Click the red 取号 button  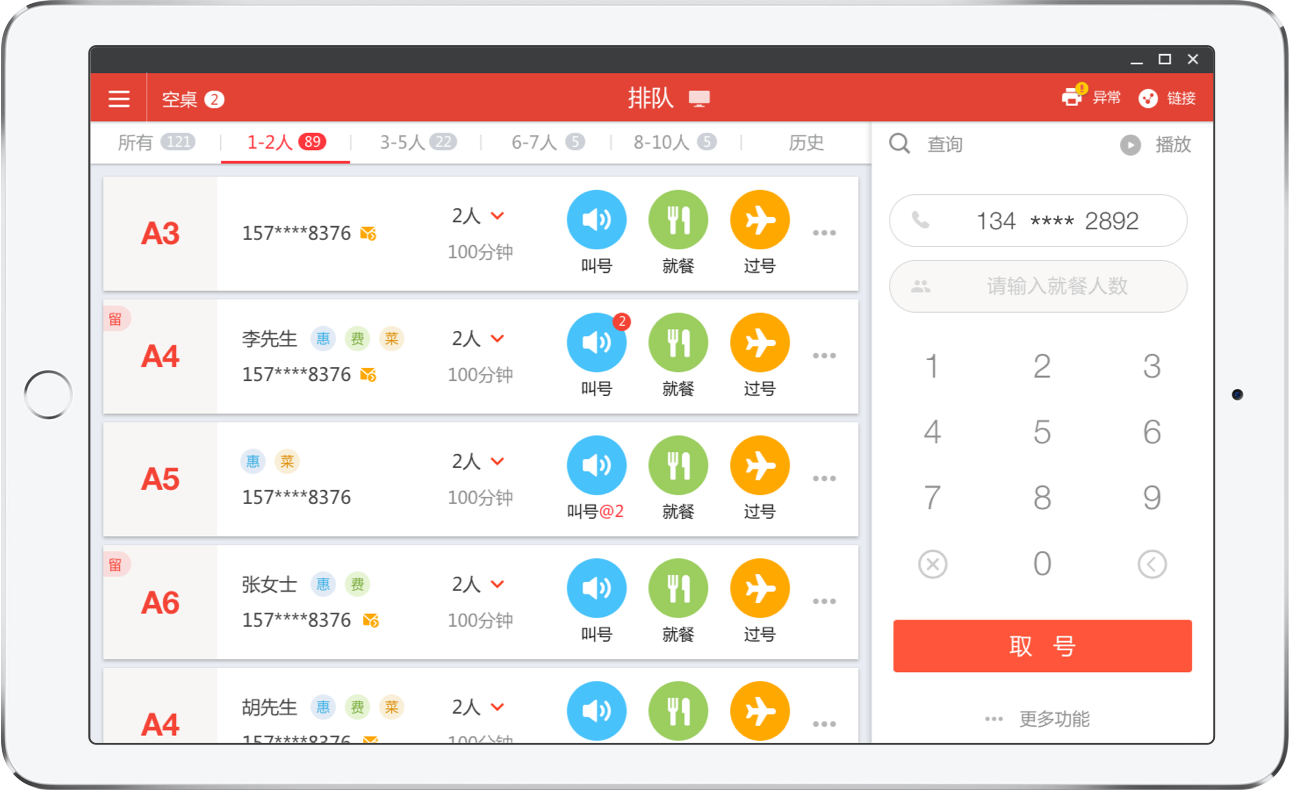tap(1042, 646)
